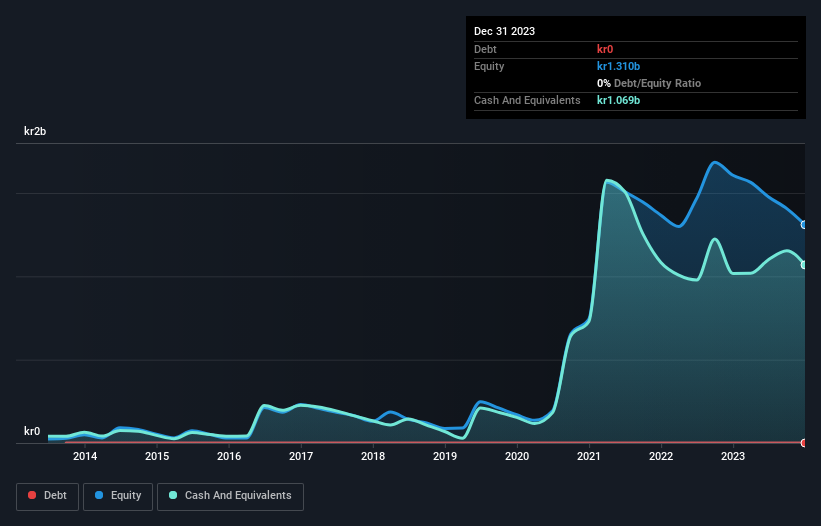
Task: Select the blue Equity endpoint marker
Action: pyautogui.click(x=804, y=225)
